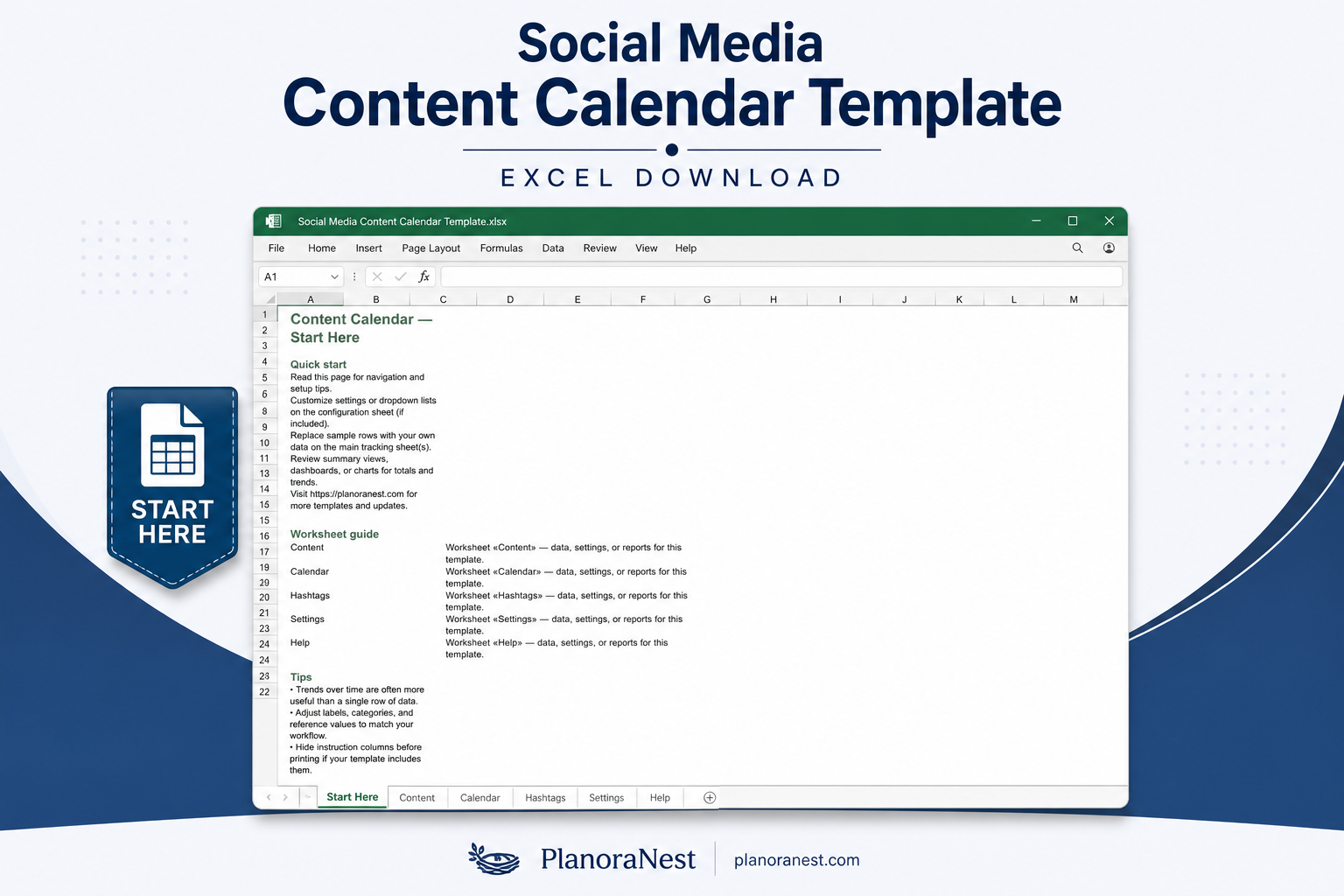
Task: Select column M header
Action: click(x=1074, y=299)
